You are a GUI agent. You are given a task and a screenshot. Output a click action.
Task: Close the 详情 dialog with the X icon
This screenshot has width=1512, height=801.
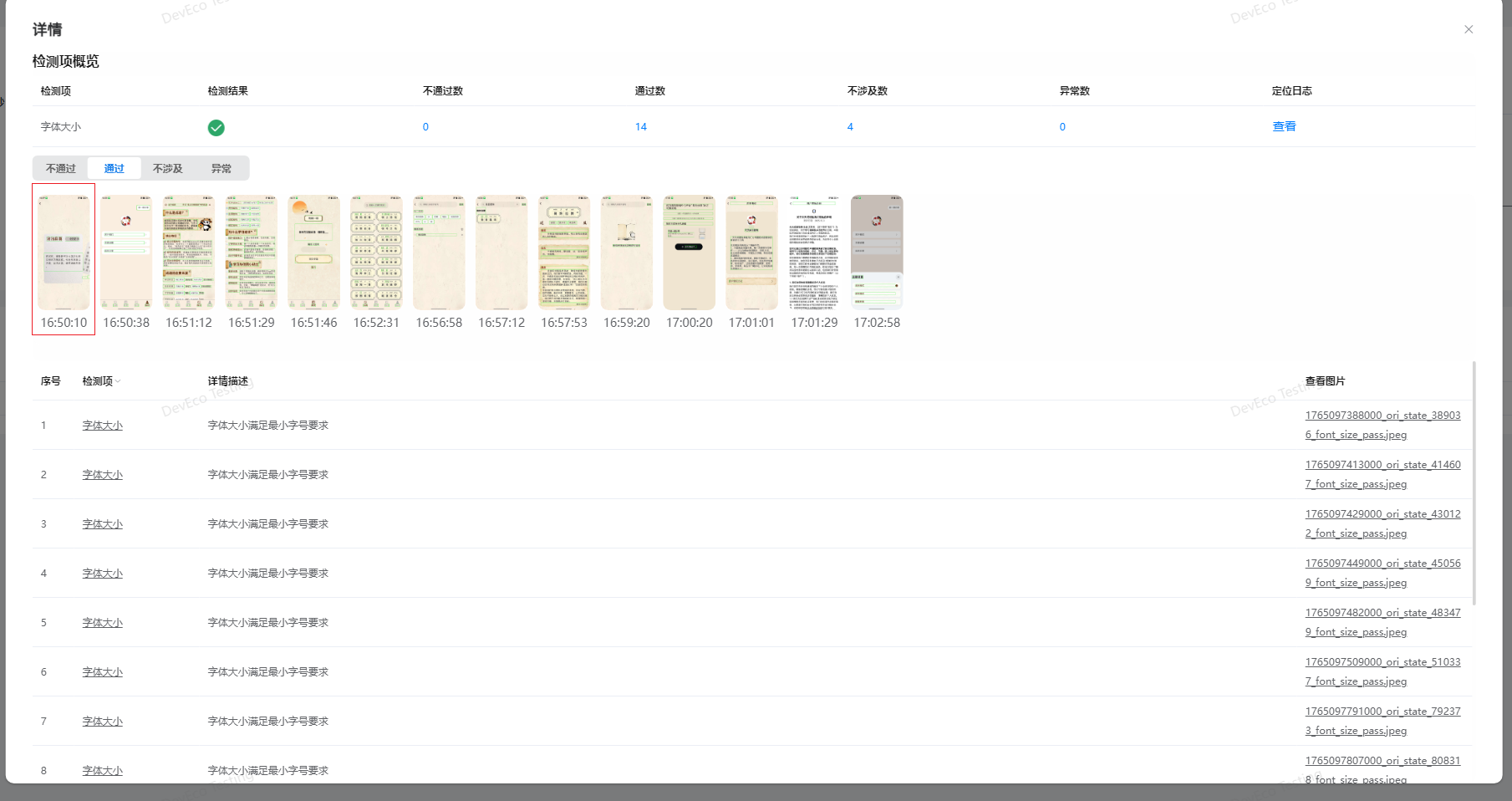pyautogui.click(x=1469, y=29)
